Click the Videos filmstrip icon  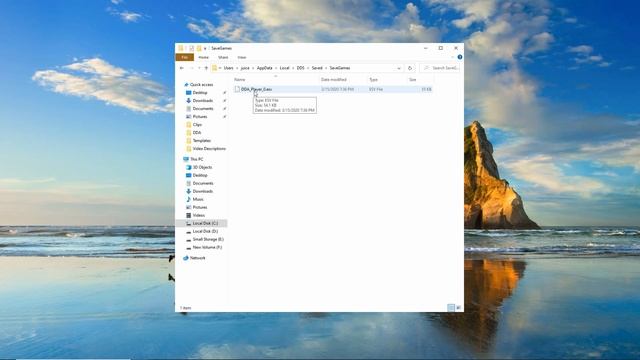[189, 215]
